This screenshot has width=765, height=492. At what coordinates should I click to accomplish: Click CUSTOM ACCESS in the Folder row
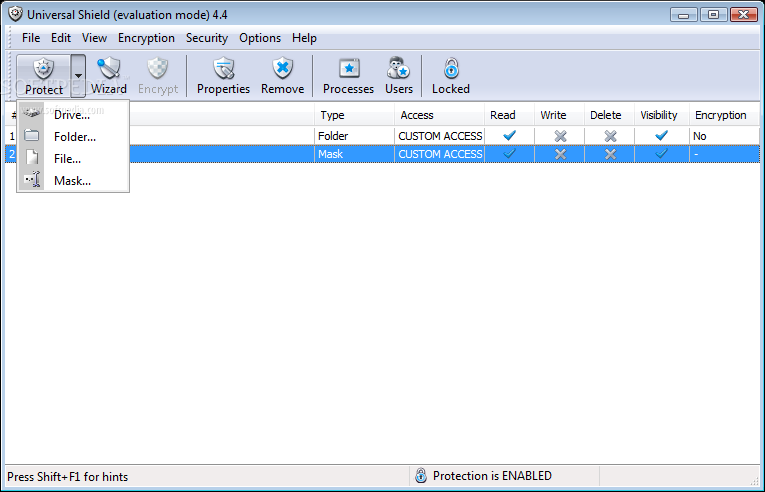tap(440, 136)
